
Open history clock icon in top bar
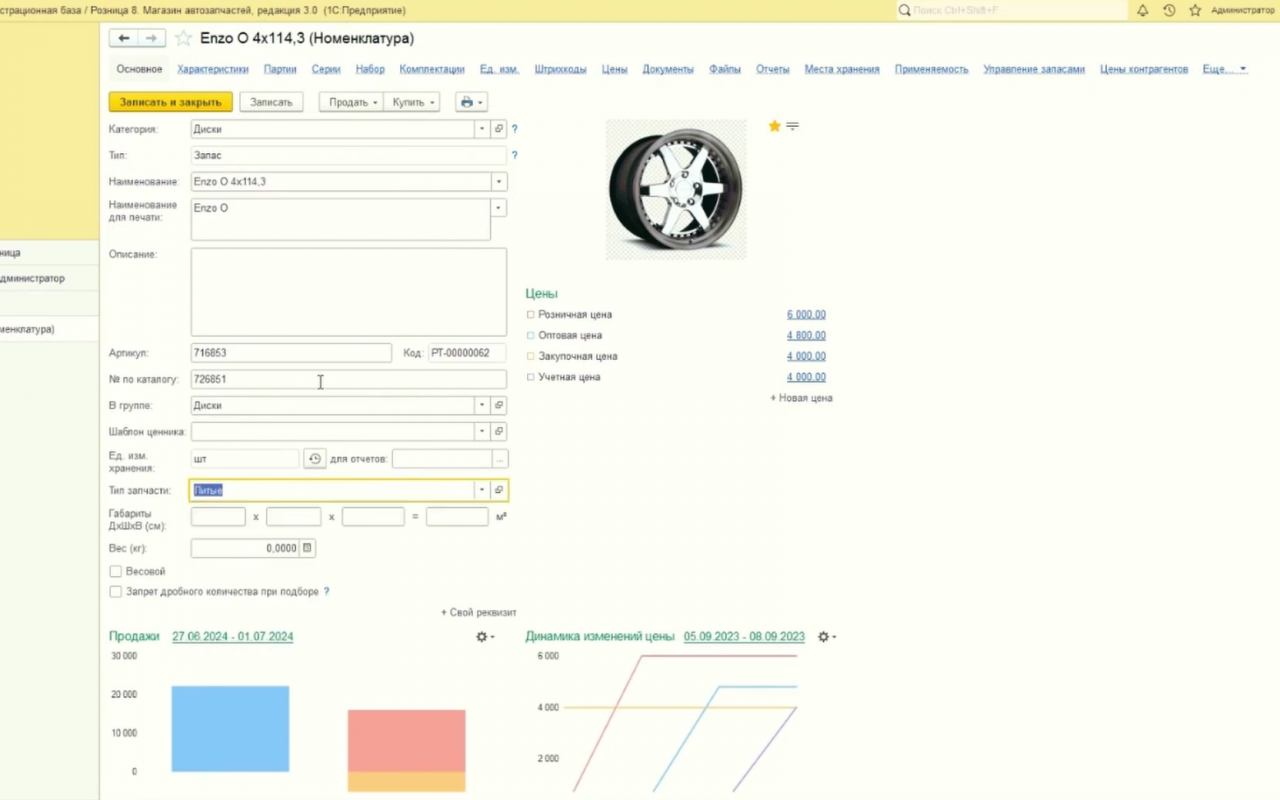(x=1169, y=10)
